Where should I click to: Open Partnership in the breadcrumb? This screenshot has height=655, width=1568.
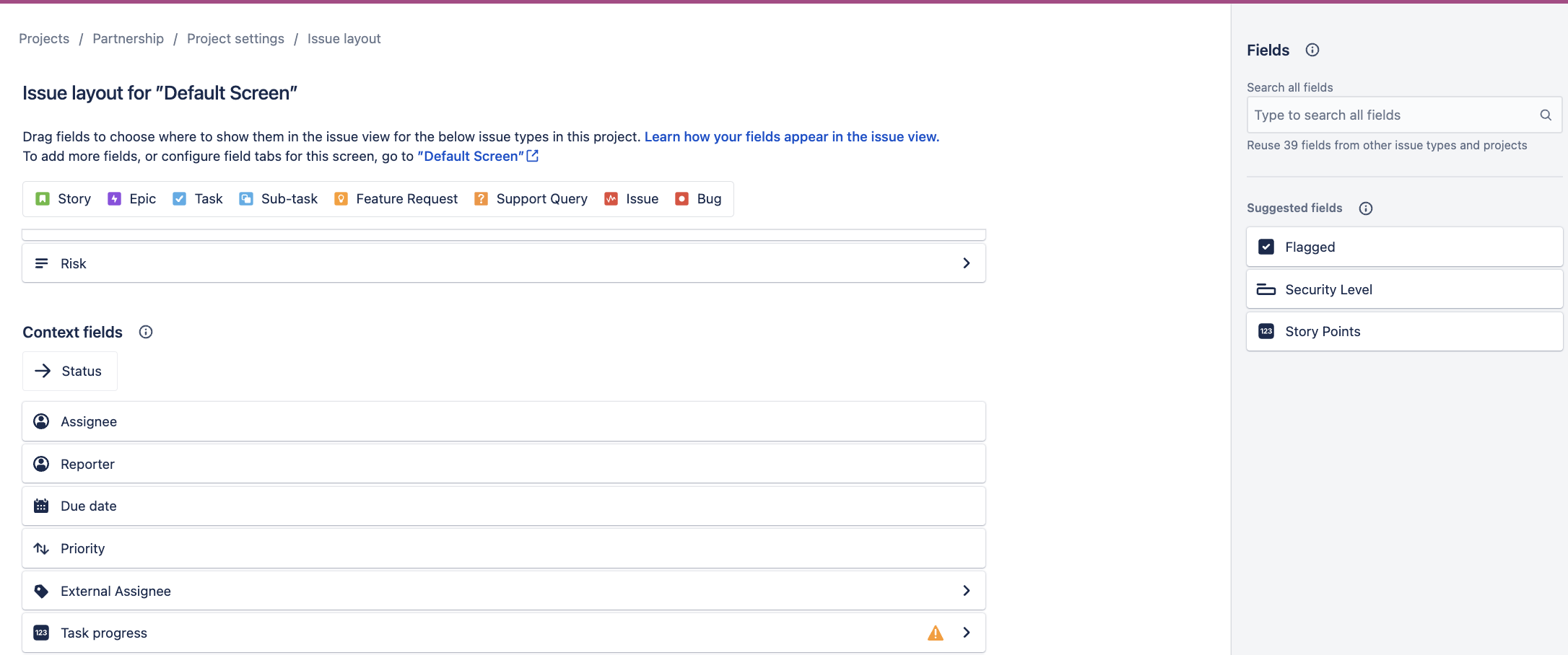[x=128, y=38]
